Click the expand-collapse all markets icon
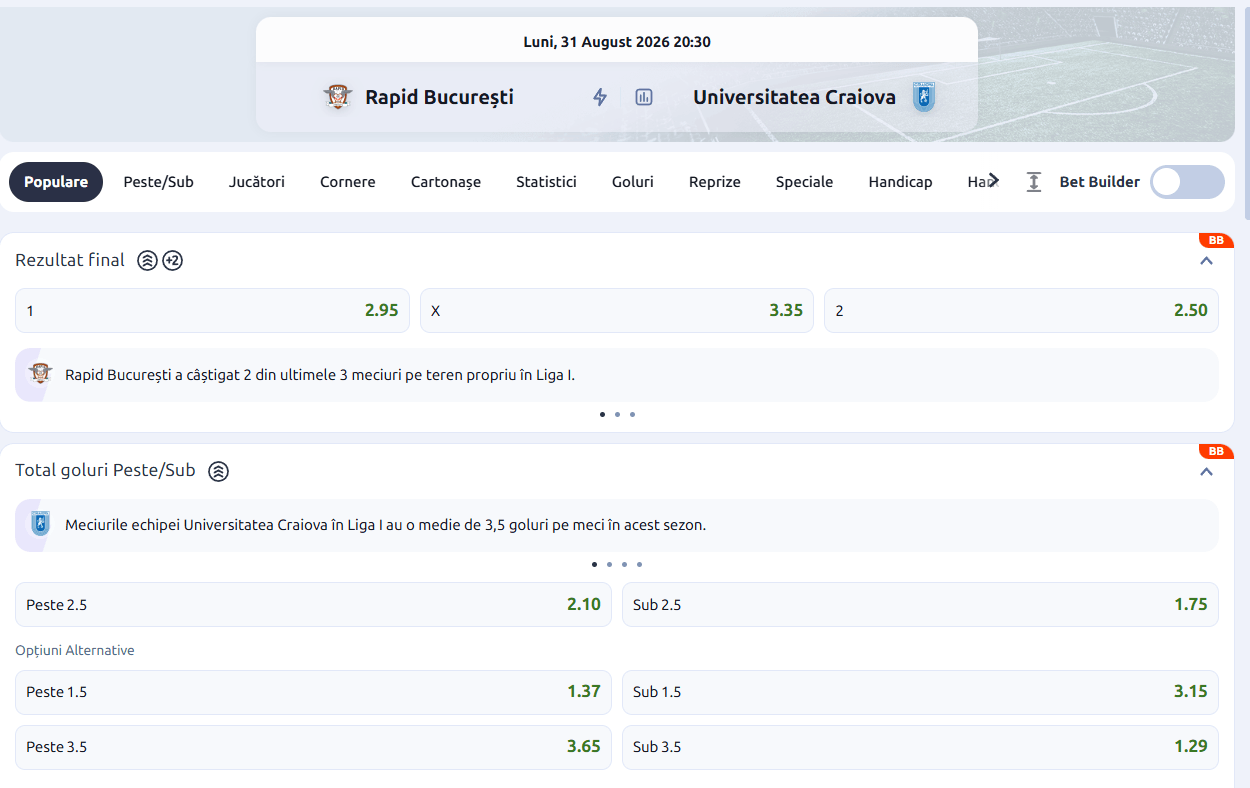This screenshot has width=1250, height=788. [1034, 182]
